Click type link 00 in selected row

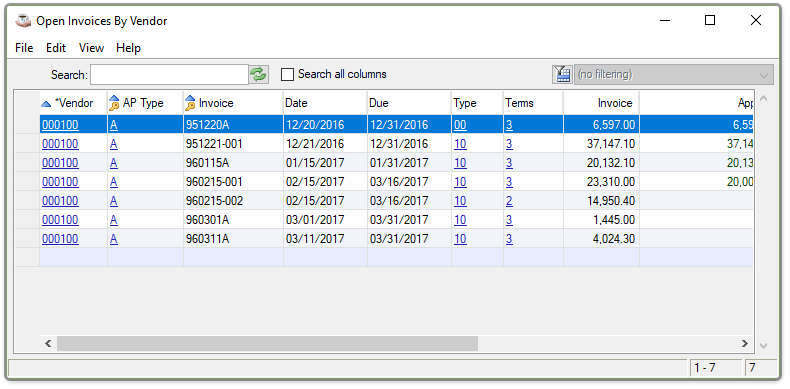click(460, 124)
